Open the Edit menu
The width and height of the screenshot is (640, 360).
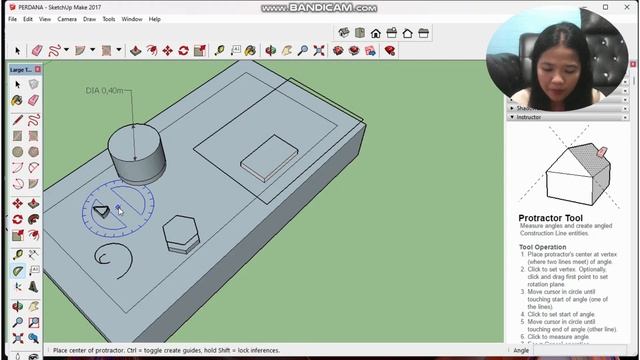click(x=28, y=19)
